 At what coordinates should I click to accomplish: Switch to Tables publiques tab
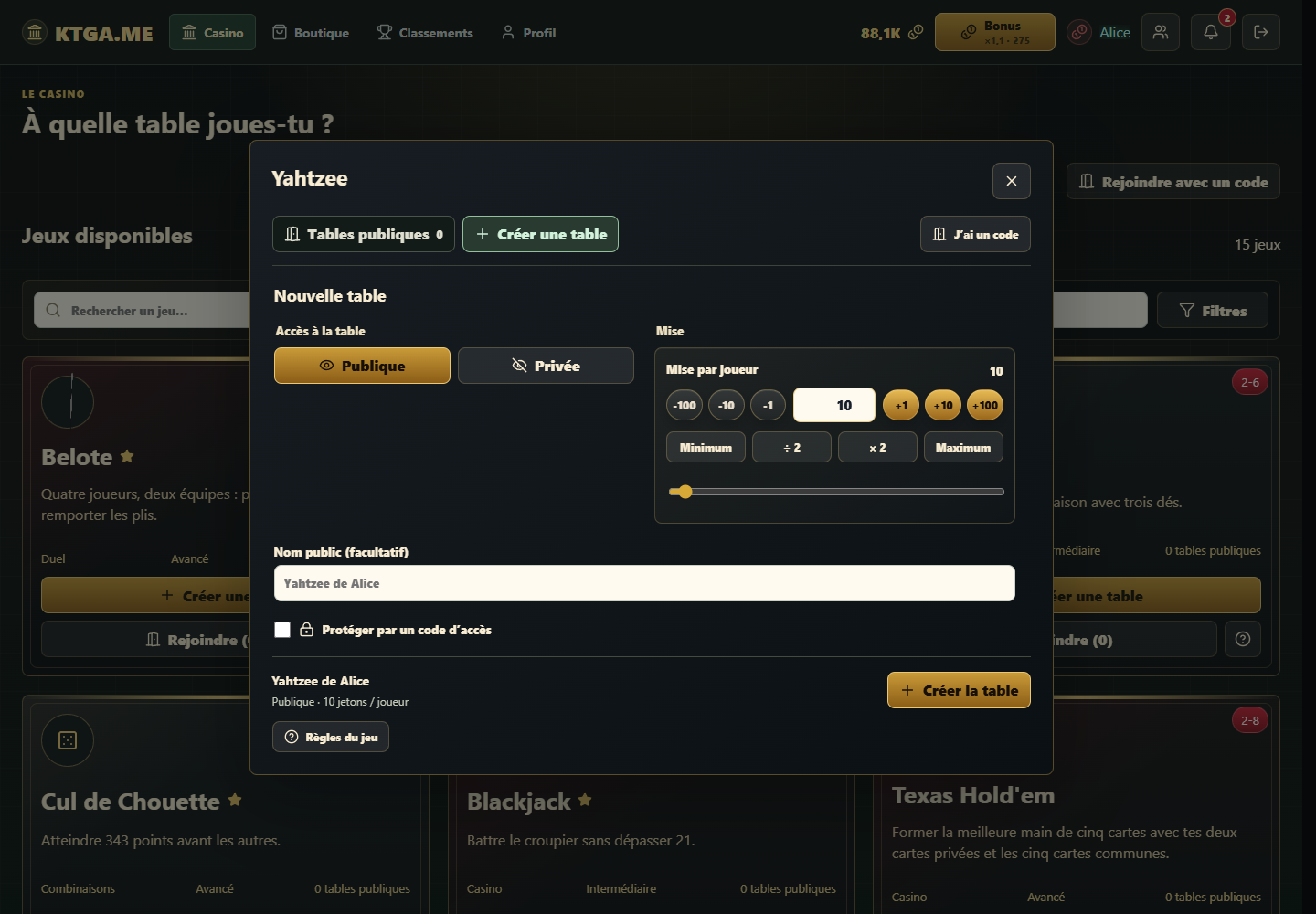[364, 234]
